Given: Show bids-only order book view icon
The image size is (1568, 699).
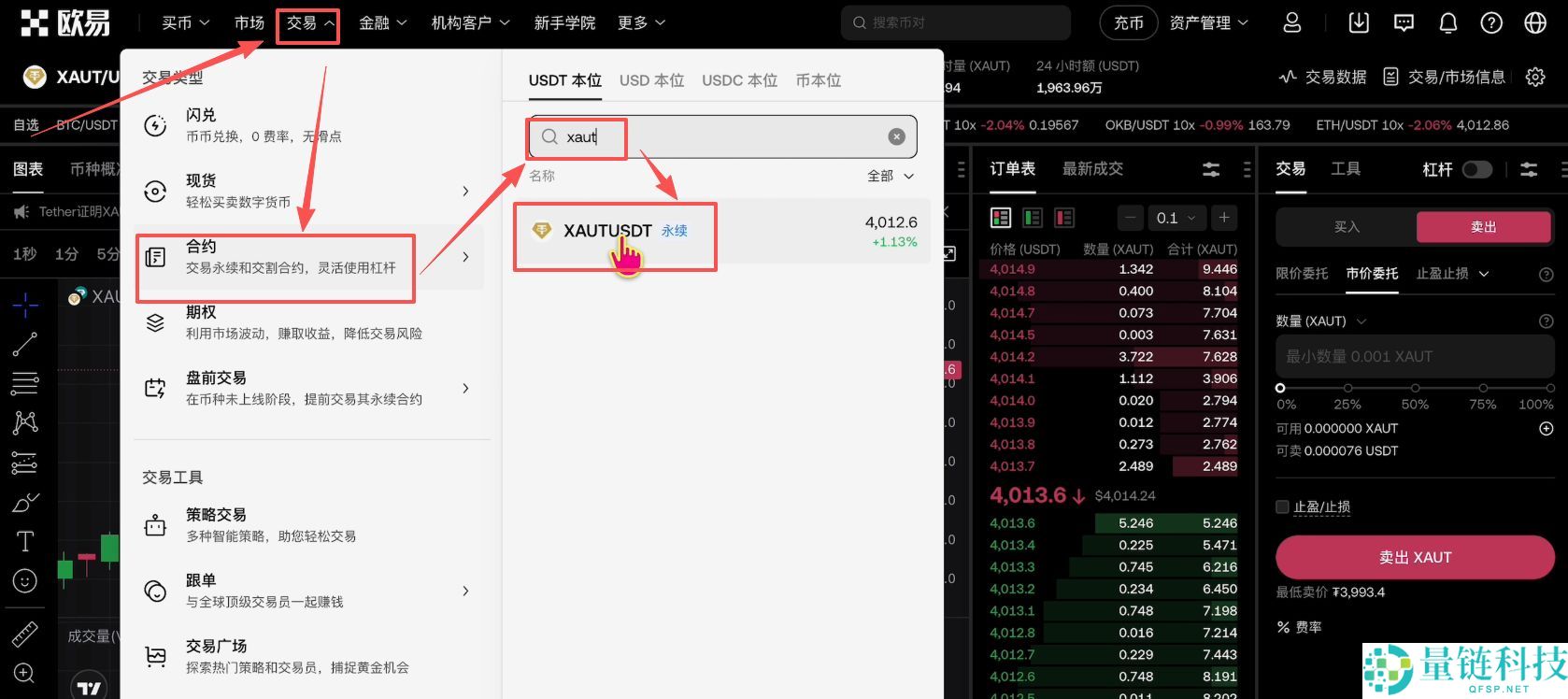Looking at the screenshot, I should pos(1033,218).
